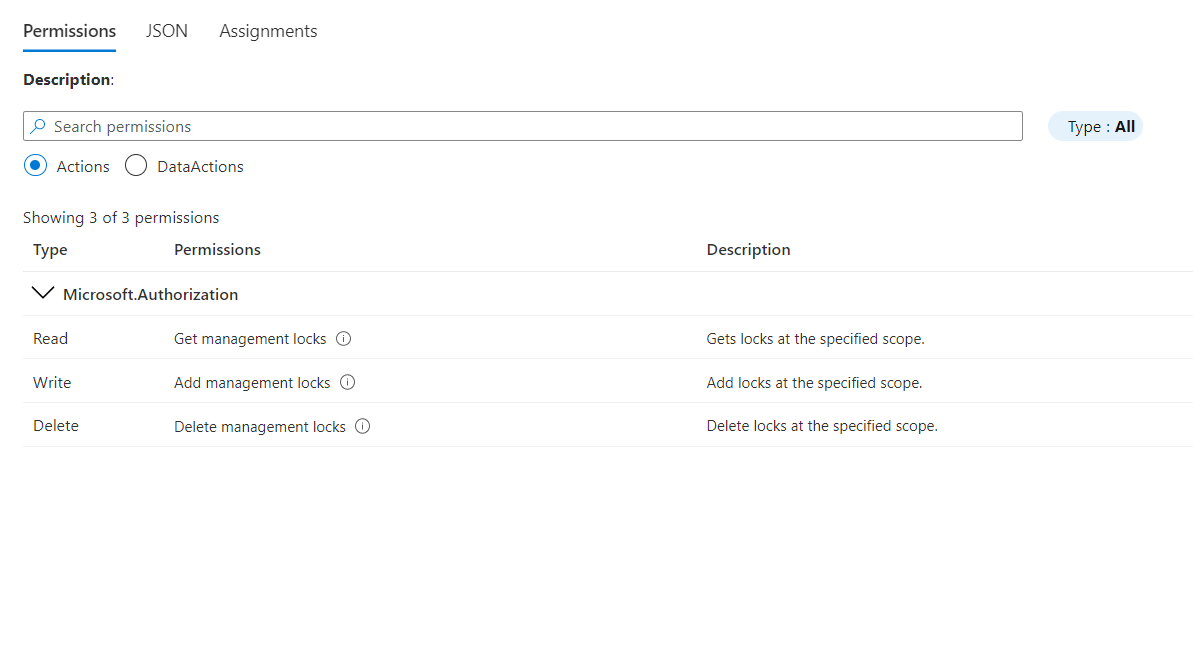The width and height of the screenshot is (1193, 667).
Task: Switch to the JSON tab
Action: [x=167, y=31]
